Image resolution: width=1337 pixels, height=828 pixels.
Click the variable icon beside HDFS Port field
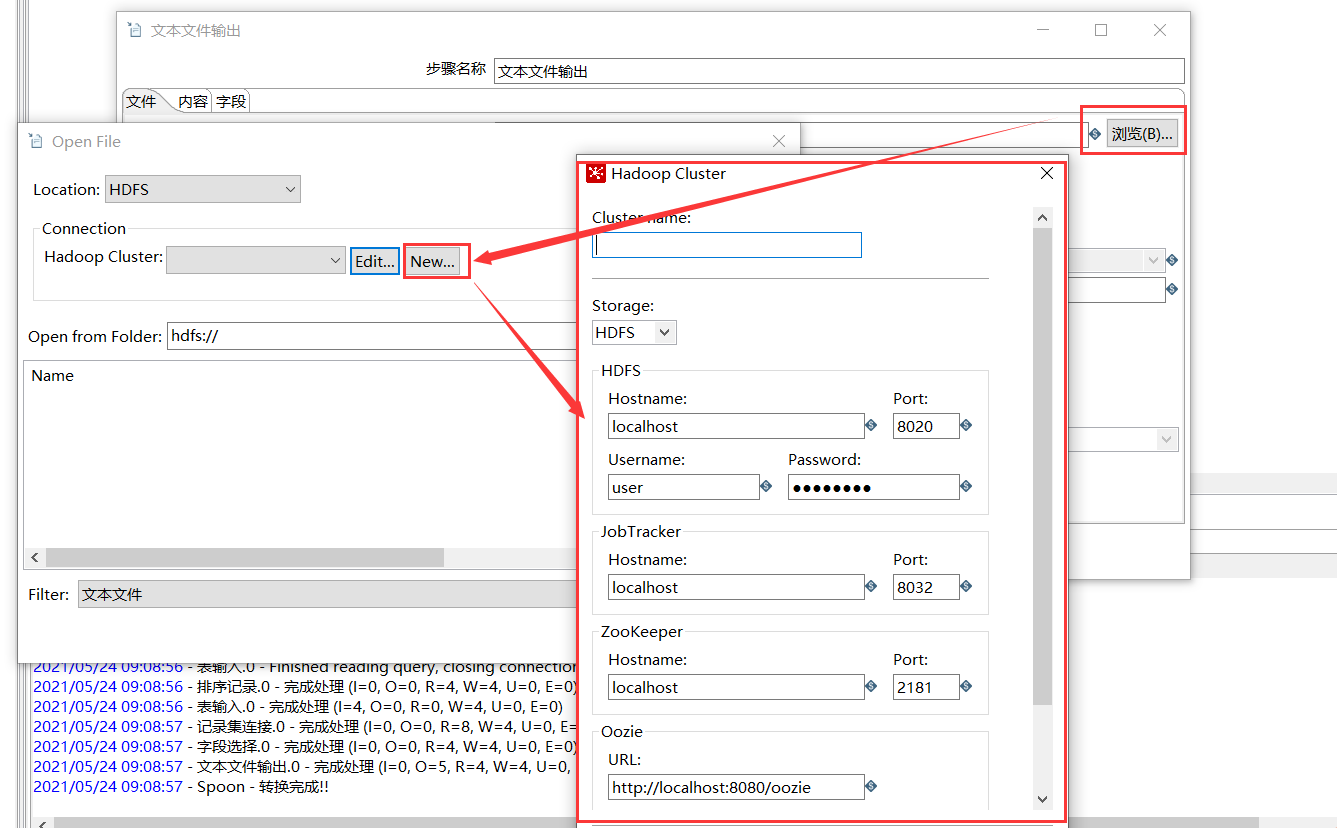click(x=966, y=425)
